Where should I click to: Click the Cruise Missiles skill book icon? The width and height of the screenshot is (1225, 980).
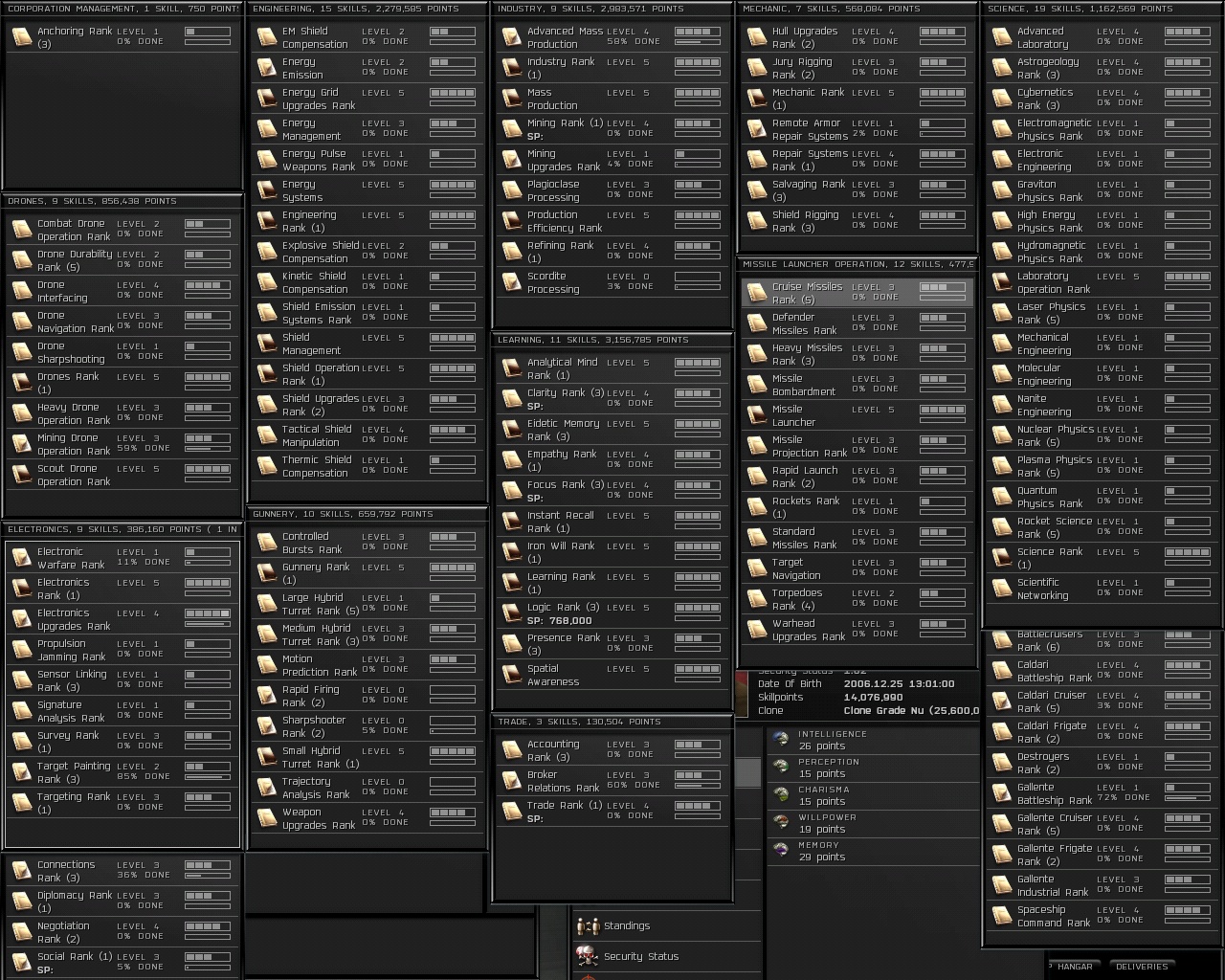pos(756,293)
